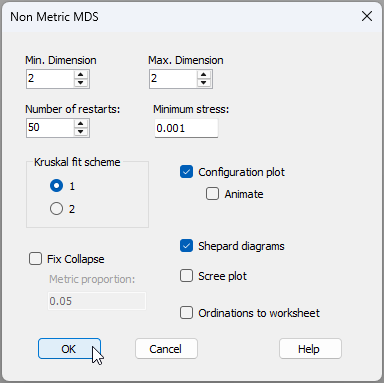Decrease the Max. Dimension spinner value
This screenshot has width=384, height=383.
coord(204,83)
